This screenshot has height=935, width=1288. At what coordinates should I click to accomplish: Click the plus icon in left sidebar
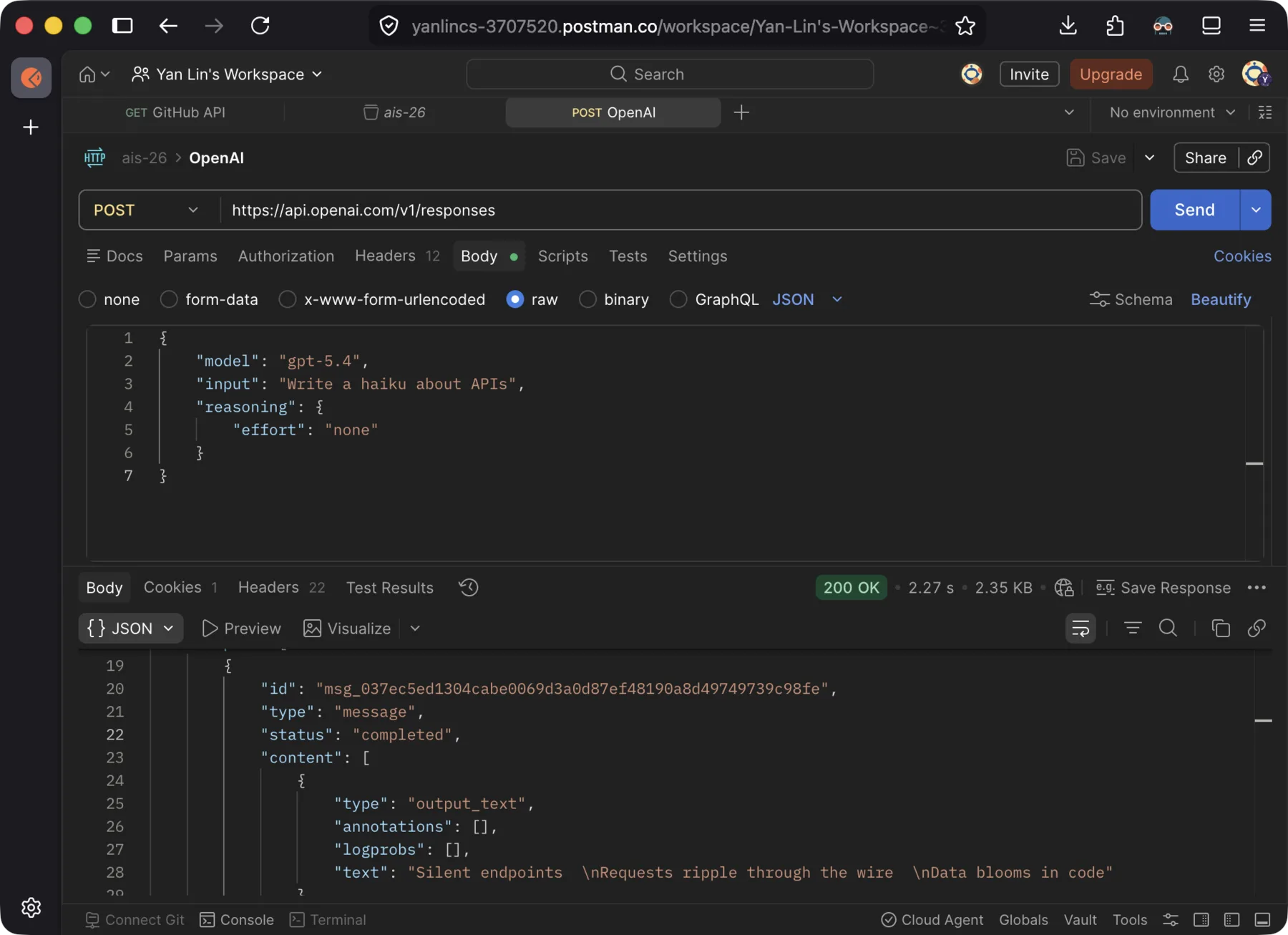click(x=31, y=127)
